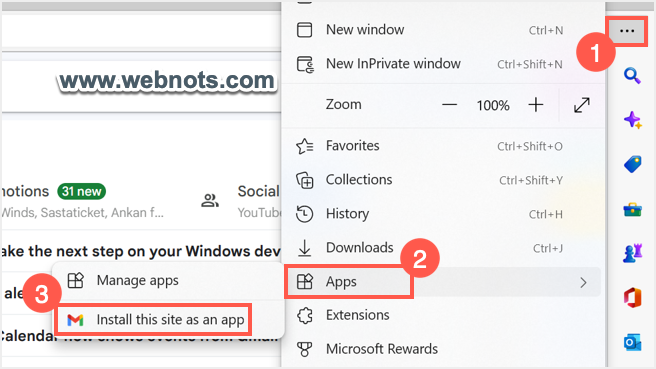Open the Microsoft 365 sidebar icon

pos(633,298)
